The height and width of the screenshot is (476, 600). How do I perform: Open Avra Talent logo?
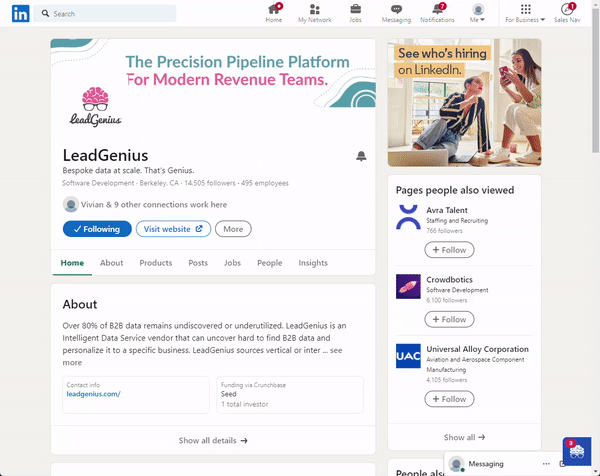408,217
